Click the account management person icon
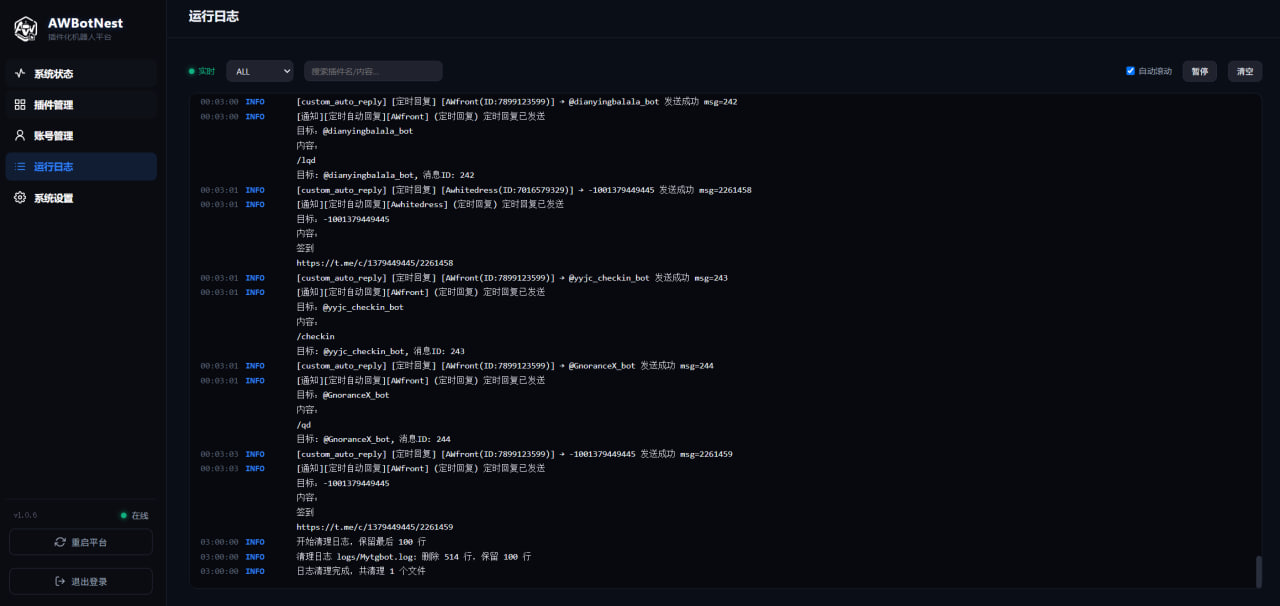Viewport: 1280px width, 606px height. tap(20, 136)
